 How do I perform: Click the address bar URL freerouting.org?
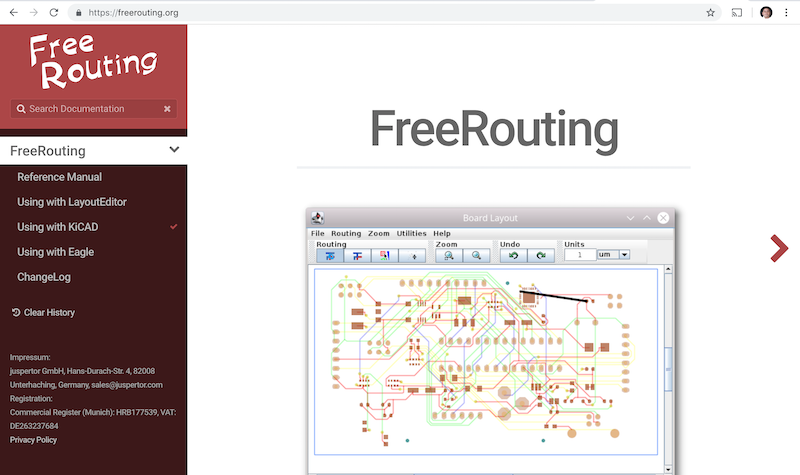[133, 13]
